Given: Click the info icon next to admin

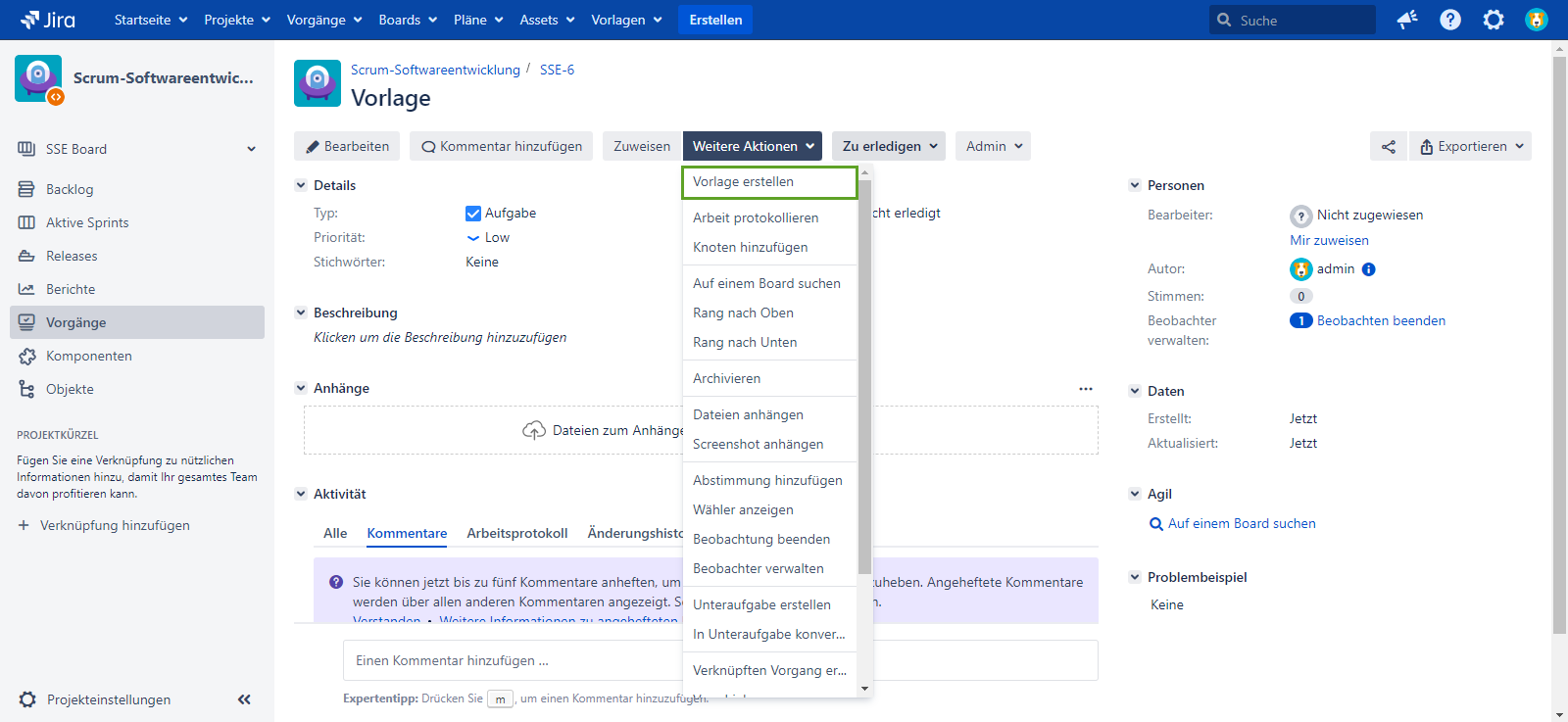Looking at the screenshot, I should pyautogui.click(x=1369, y=269).
